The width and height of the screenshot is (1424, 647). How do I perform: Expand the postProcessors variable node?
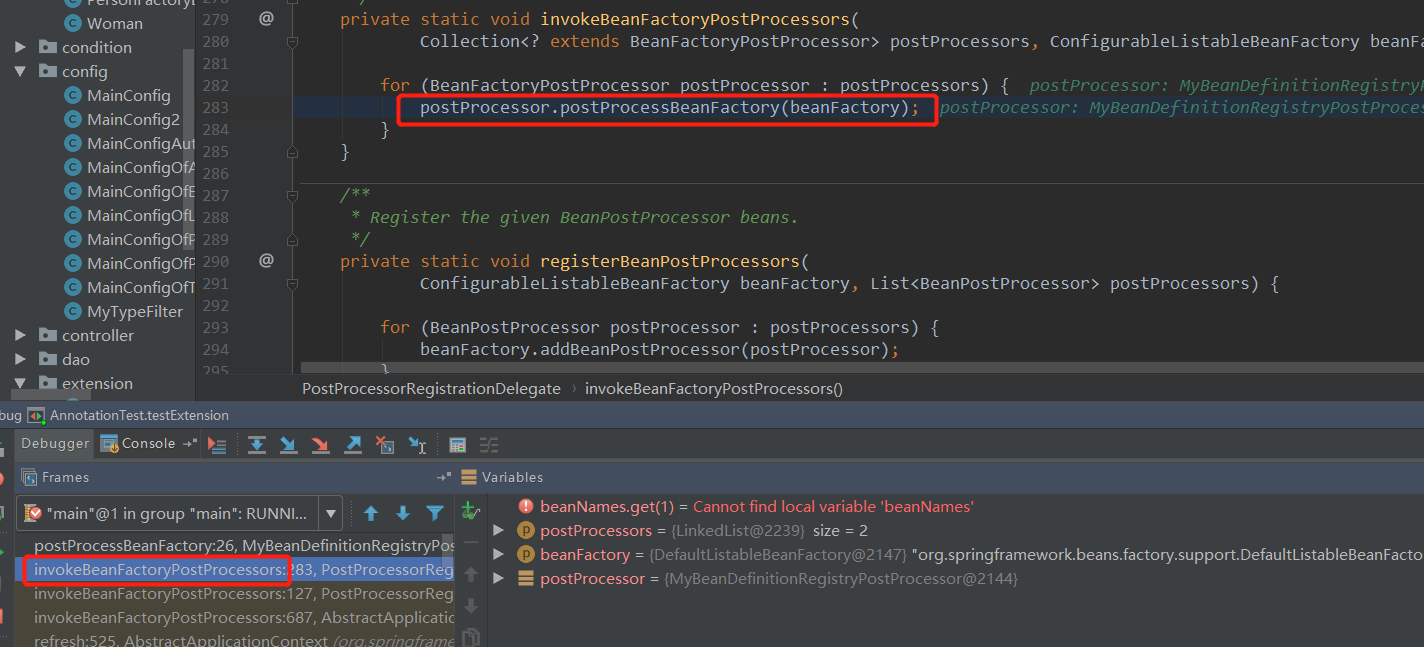(499, 531)
